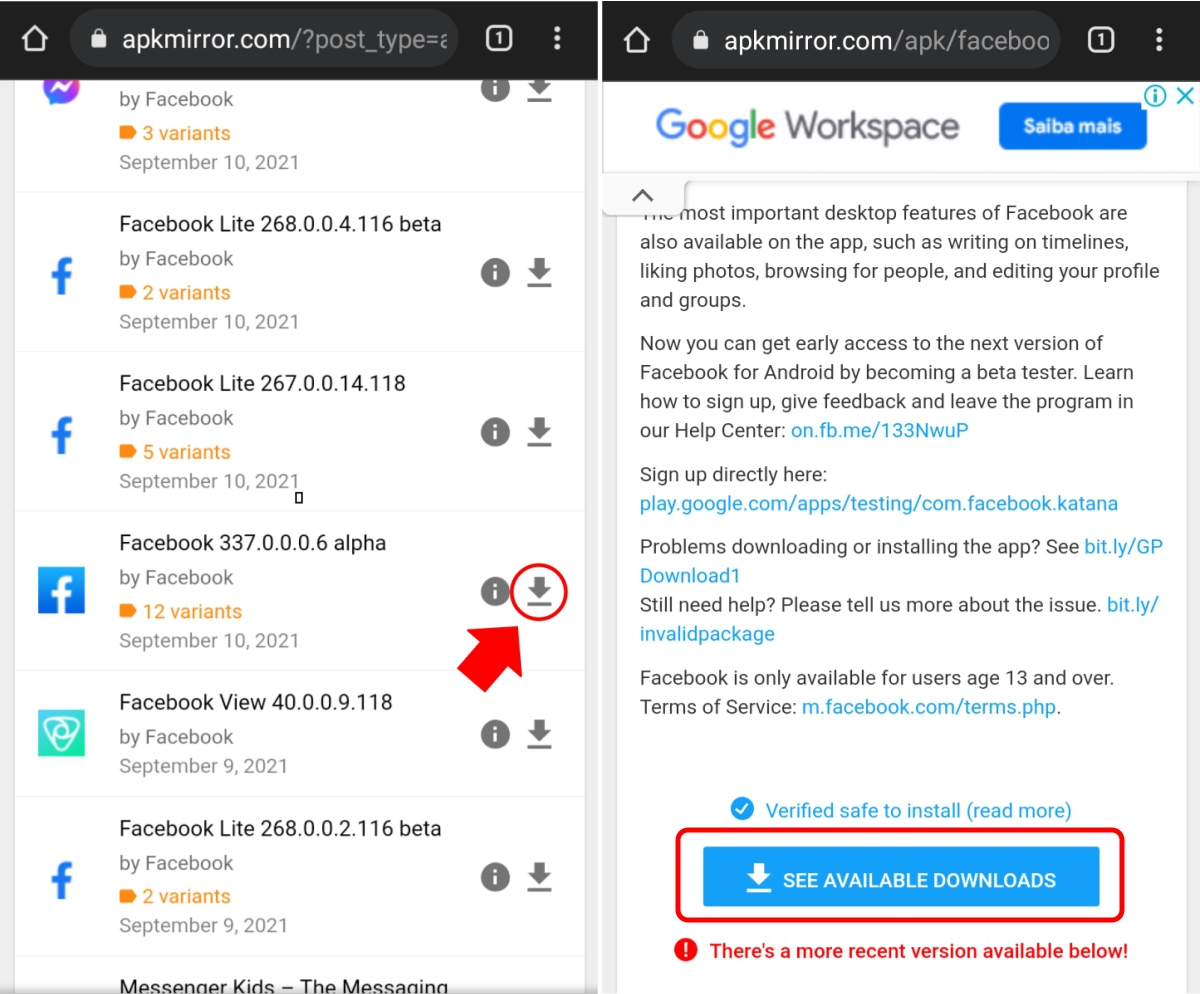The image size is (1200, 994).
Task: Open the bit.ly/GPDownload1 link
Action: (x=1123, y=547)
